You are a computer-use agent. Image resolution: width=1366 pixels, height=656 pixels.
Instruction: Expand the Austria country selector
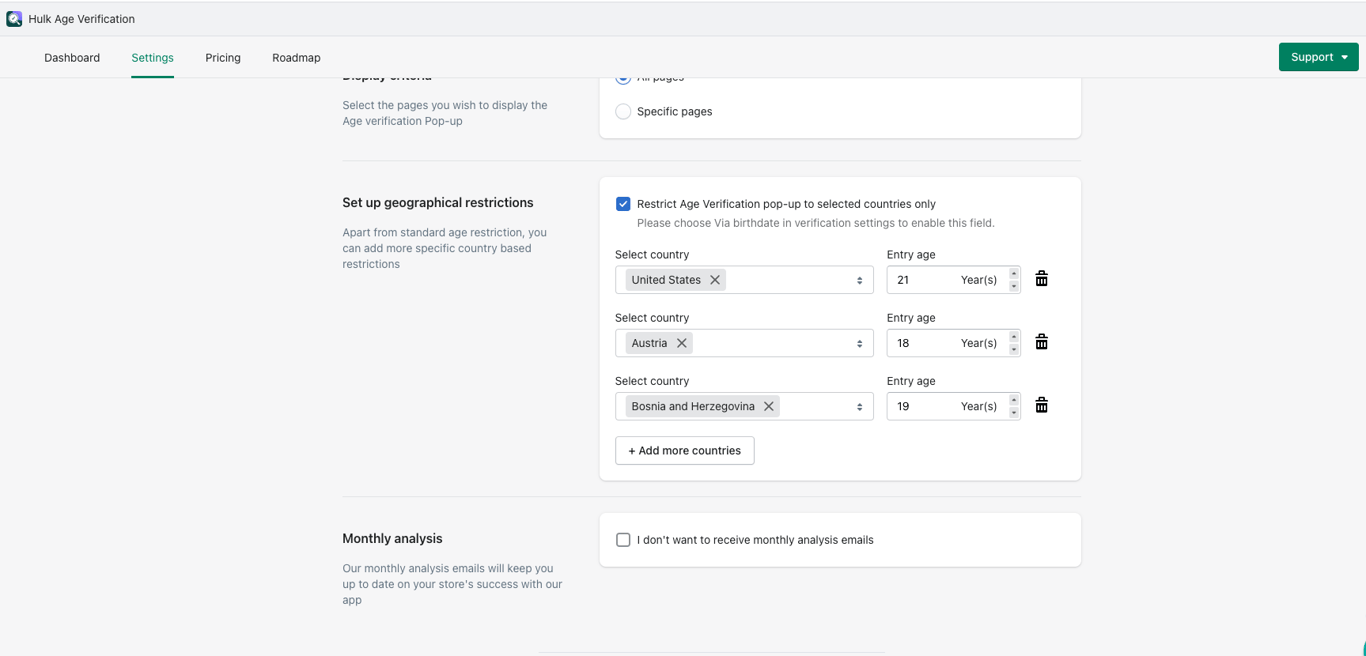(859, 343)
